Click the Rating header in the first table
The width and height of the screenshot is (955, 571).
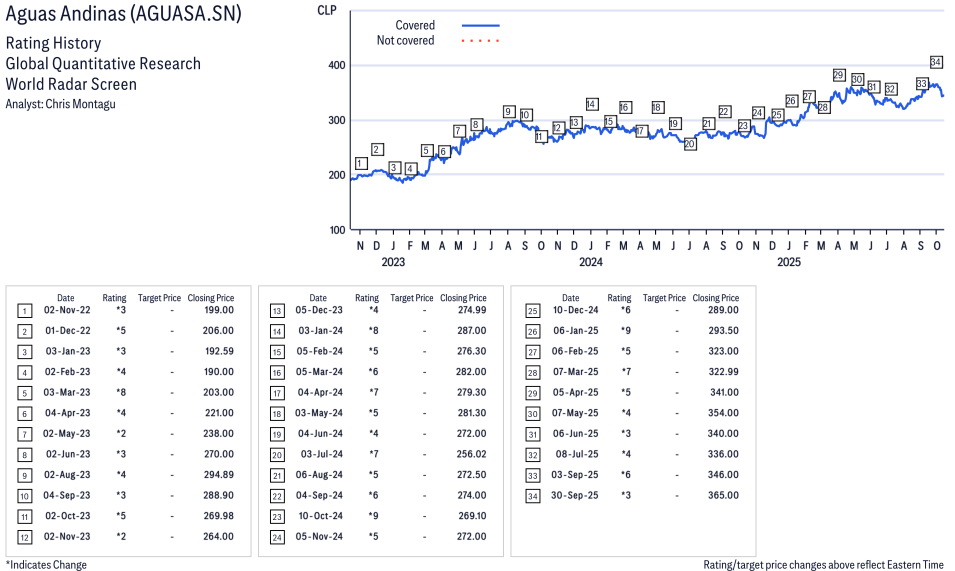point(114,298)
